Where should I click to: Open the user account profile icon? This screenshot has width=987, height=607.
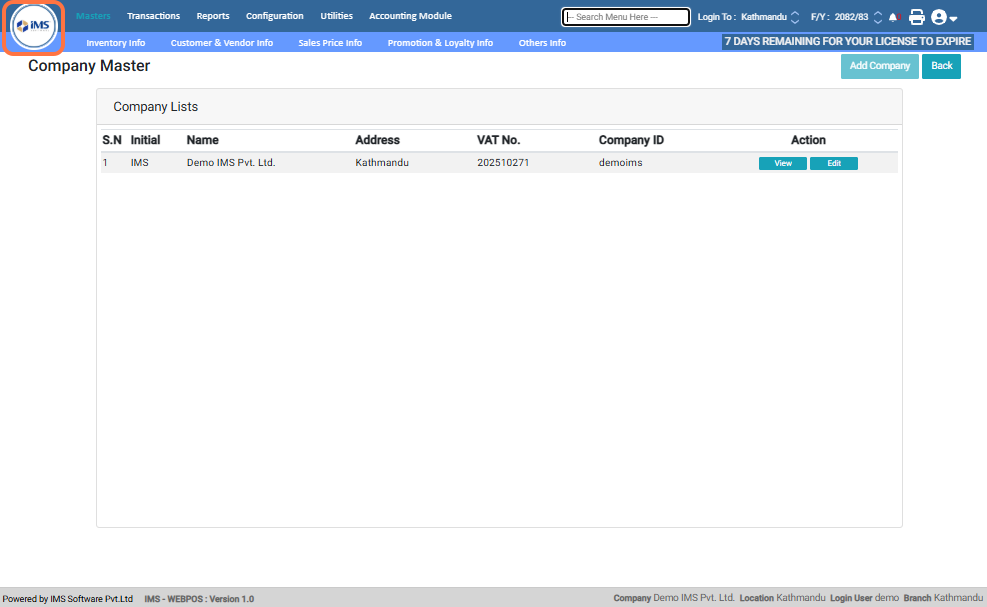click(939, 17)
